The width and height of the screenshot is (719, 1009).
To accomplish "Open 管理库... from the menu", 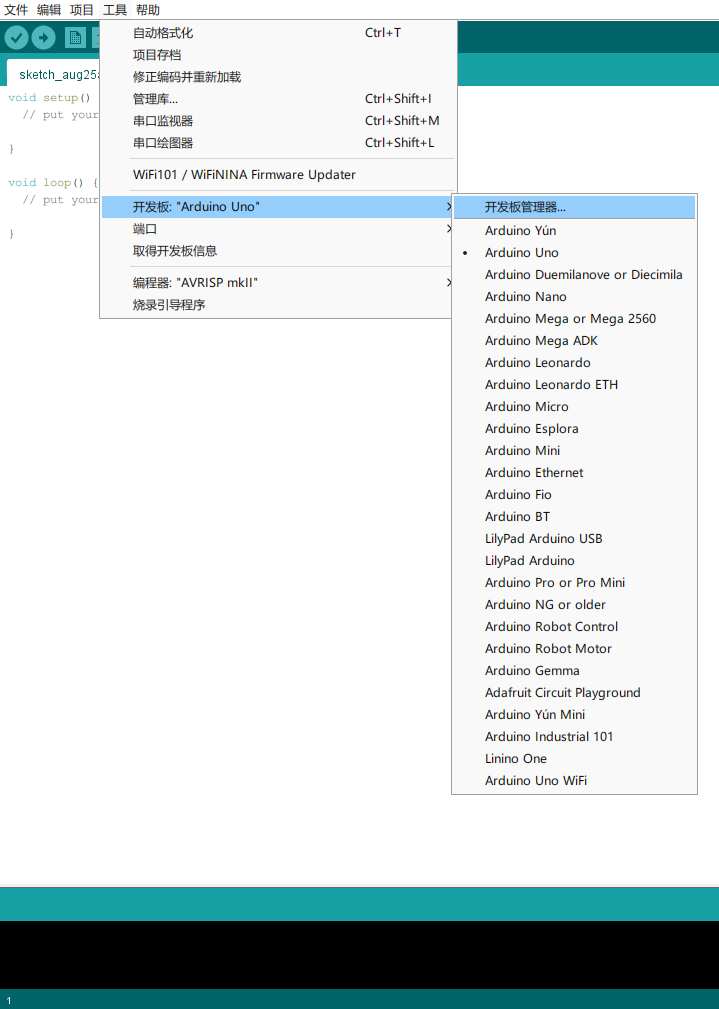I will [x=278, y=98].
